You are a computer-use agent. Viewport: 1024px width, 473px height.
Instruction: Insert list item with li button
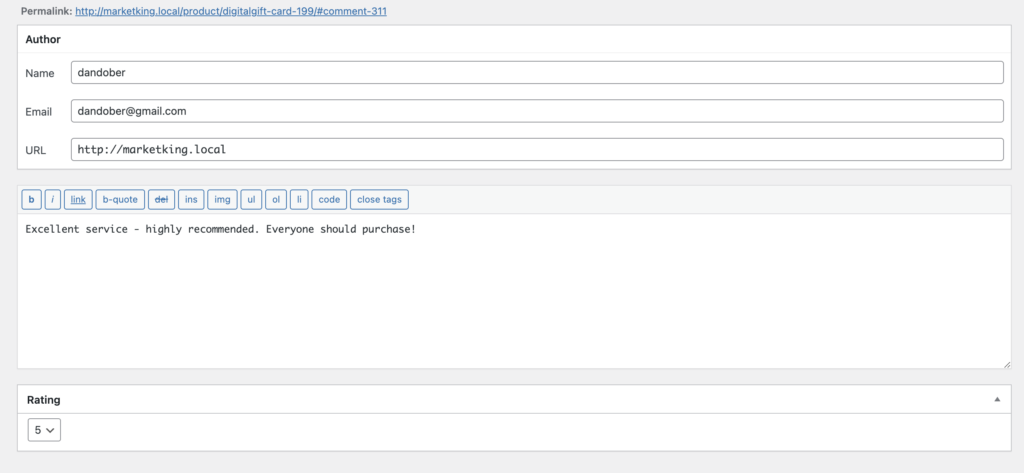pos(299,199)
